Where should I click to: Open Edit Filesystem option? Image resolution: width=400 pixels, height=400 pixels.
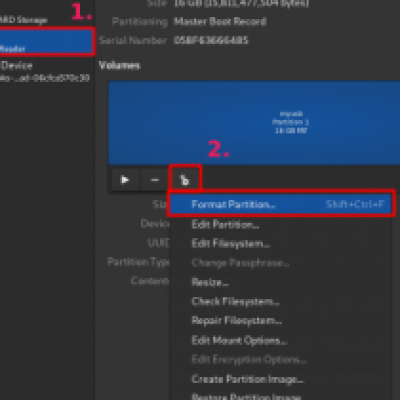click(x=231, y=244)
